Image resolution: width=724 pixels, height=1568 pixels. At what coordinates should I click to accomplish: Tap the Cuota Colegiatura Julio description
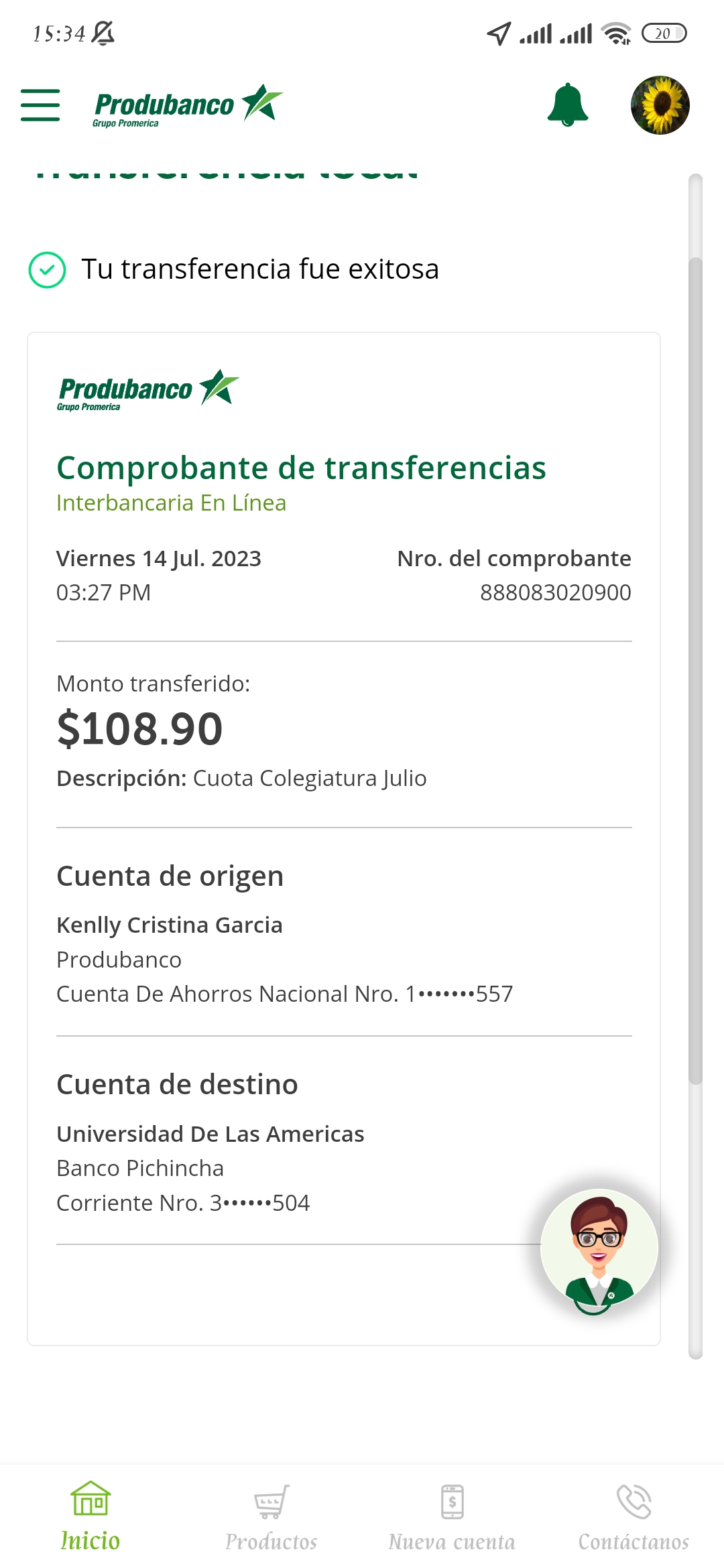pos(310,779)
